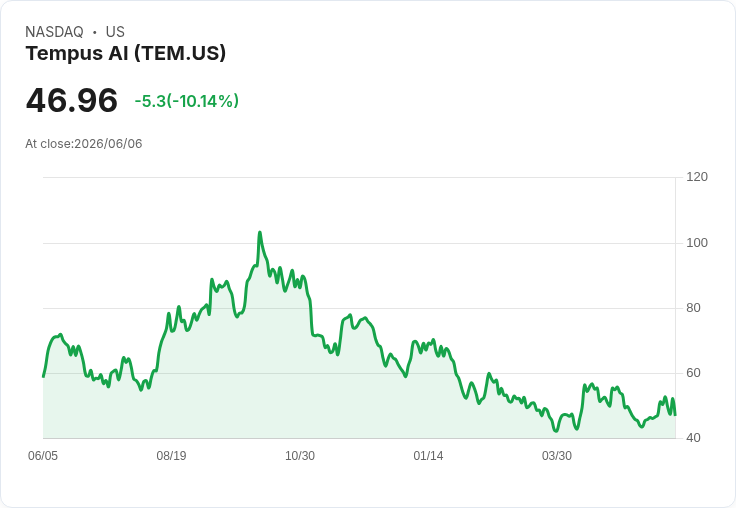Image resolution: width=736 pixels, height=508 pixels.
Task: Click the chart's highest peak above 100
Action: [x=260, y=232]
